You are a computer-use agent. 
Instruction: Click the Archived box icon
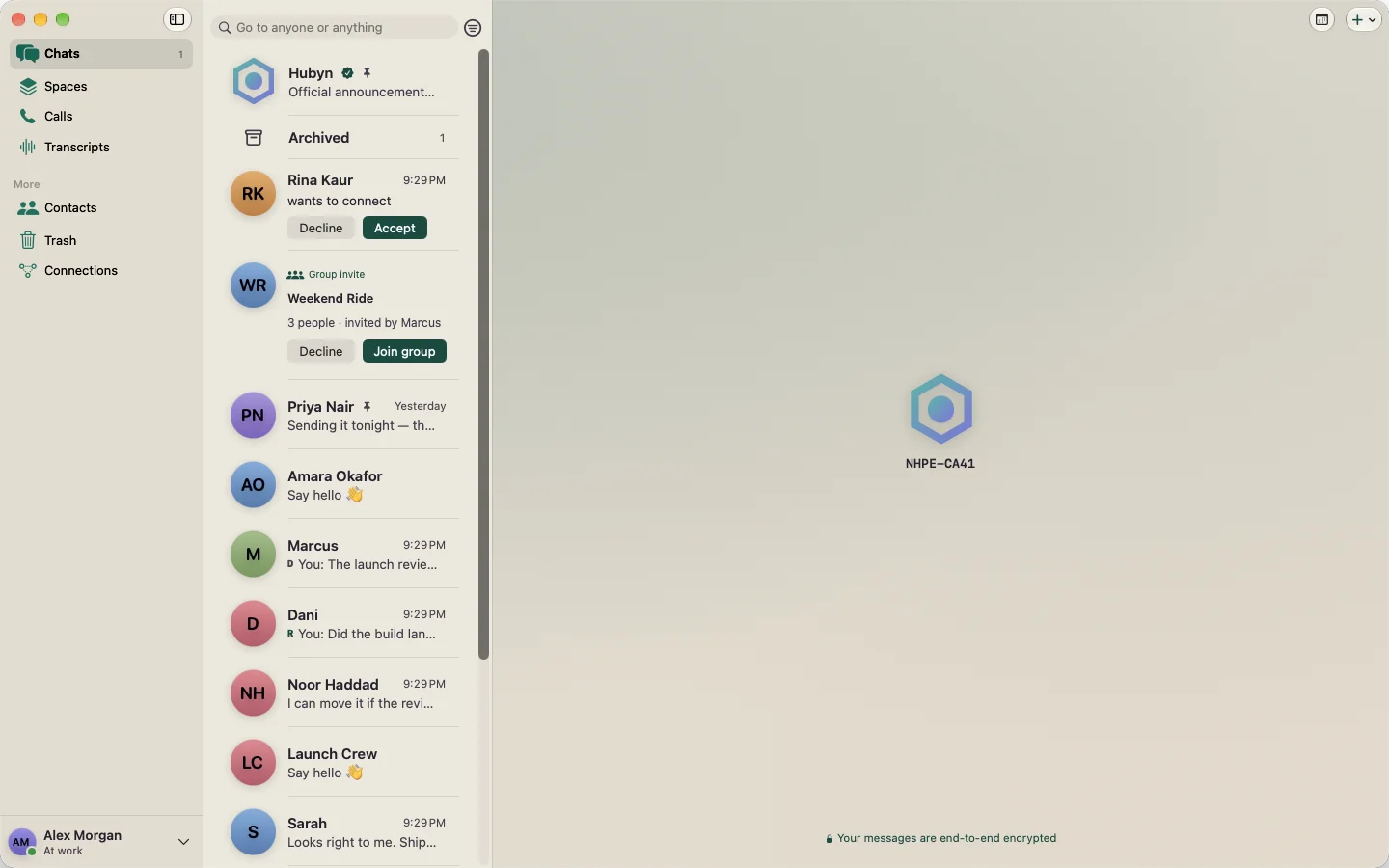(x=254, y=138)
